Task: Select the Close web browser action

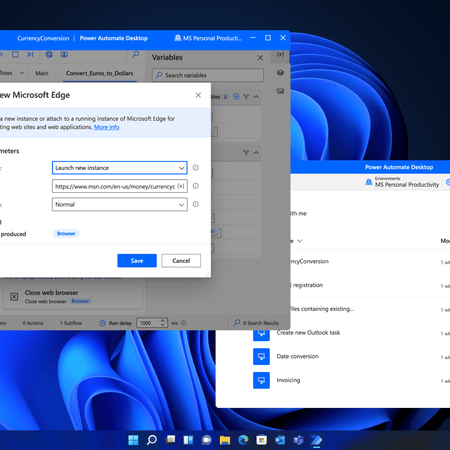Action: point(73,297)
